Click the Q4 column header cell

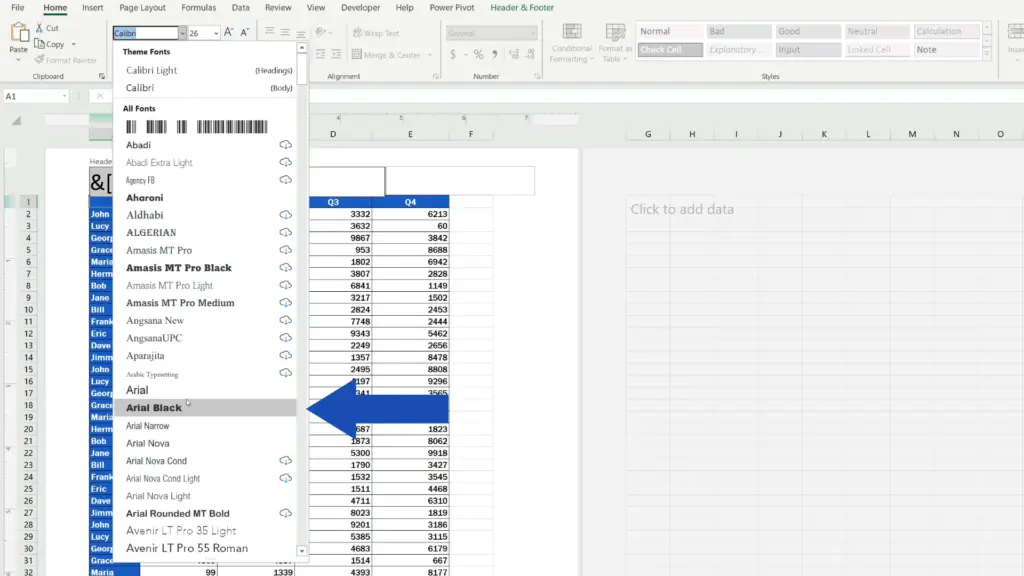coord(410,202)
